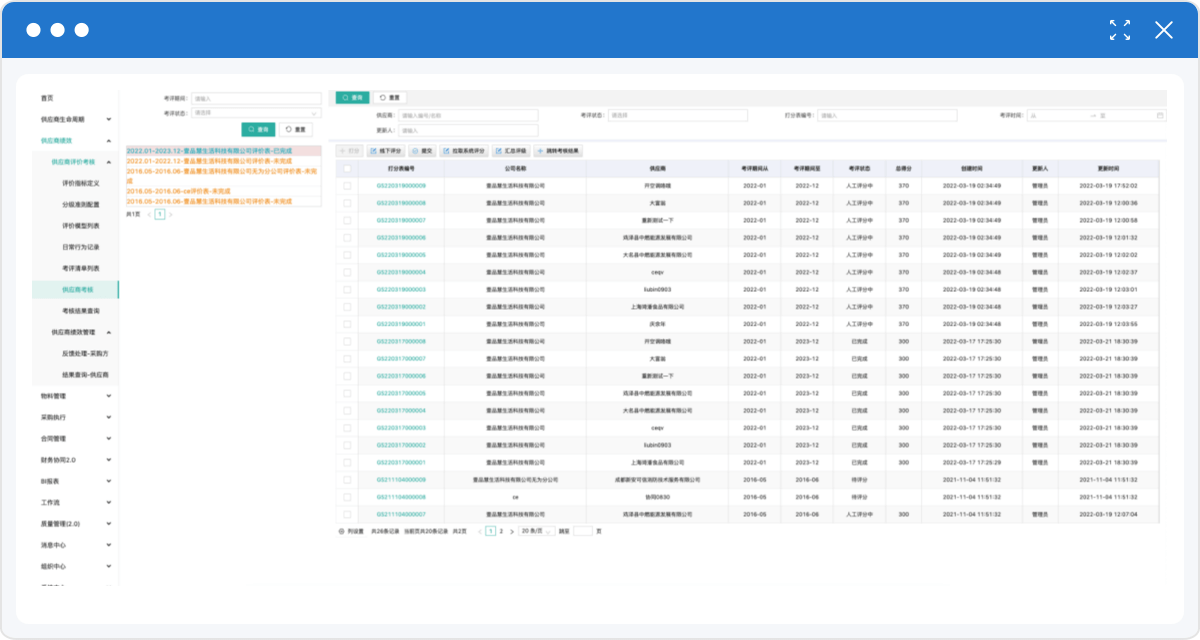Viewport: 1200px width, 640px height.
Task: Open scoring sheet GS220317000005 link
Action: coord(401,393)
